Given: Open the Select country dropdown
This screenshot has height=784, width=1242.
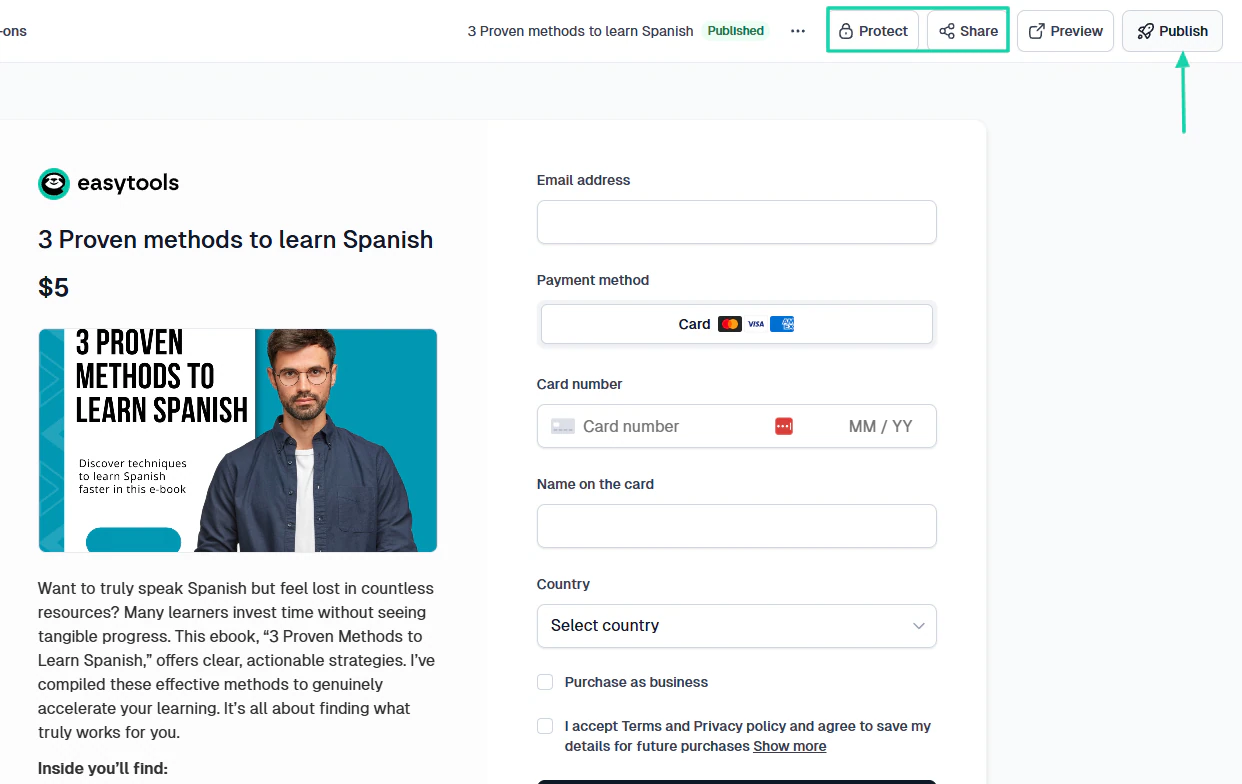Looking at the screenshot, I should (x=737, y=626).
